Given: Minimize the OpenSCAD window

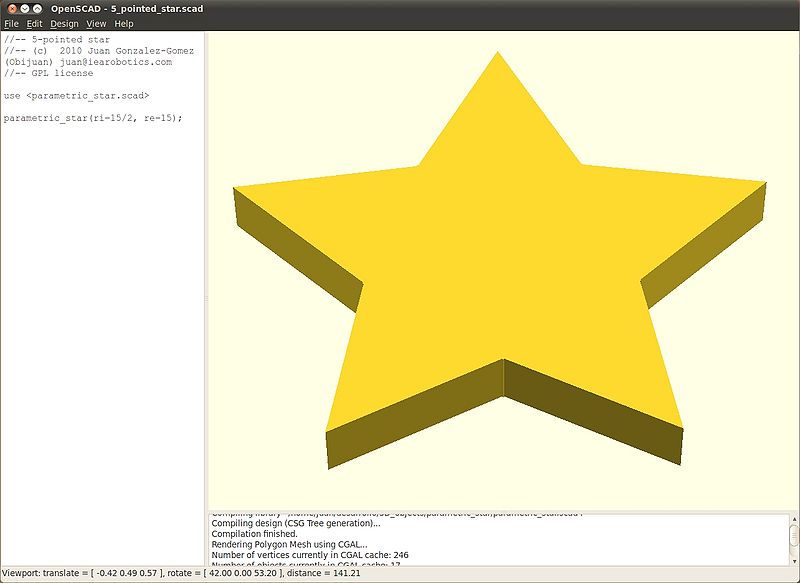Looking at the screenshot, I should (26, 8).
